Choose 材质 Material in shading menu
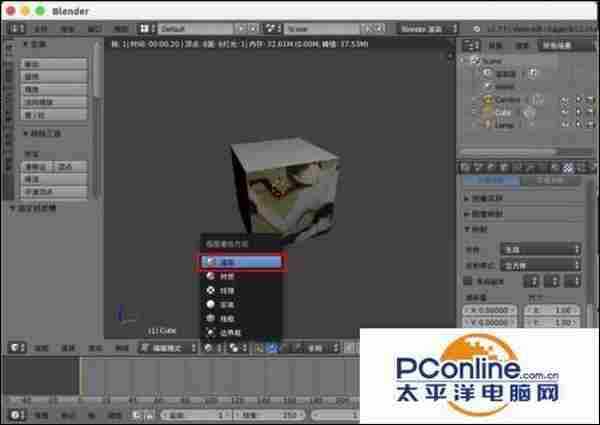This screenshot has width=600, height=425. click(241, 276)
